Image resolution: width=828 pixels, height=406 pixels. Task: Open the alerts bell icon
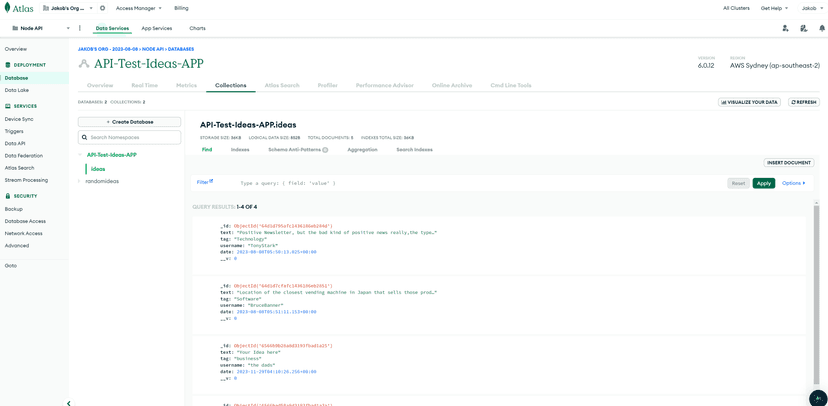pos(822,29)
